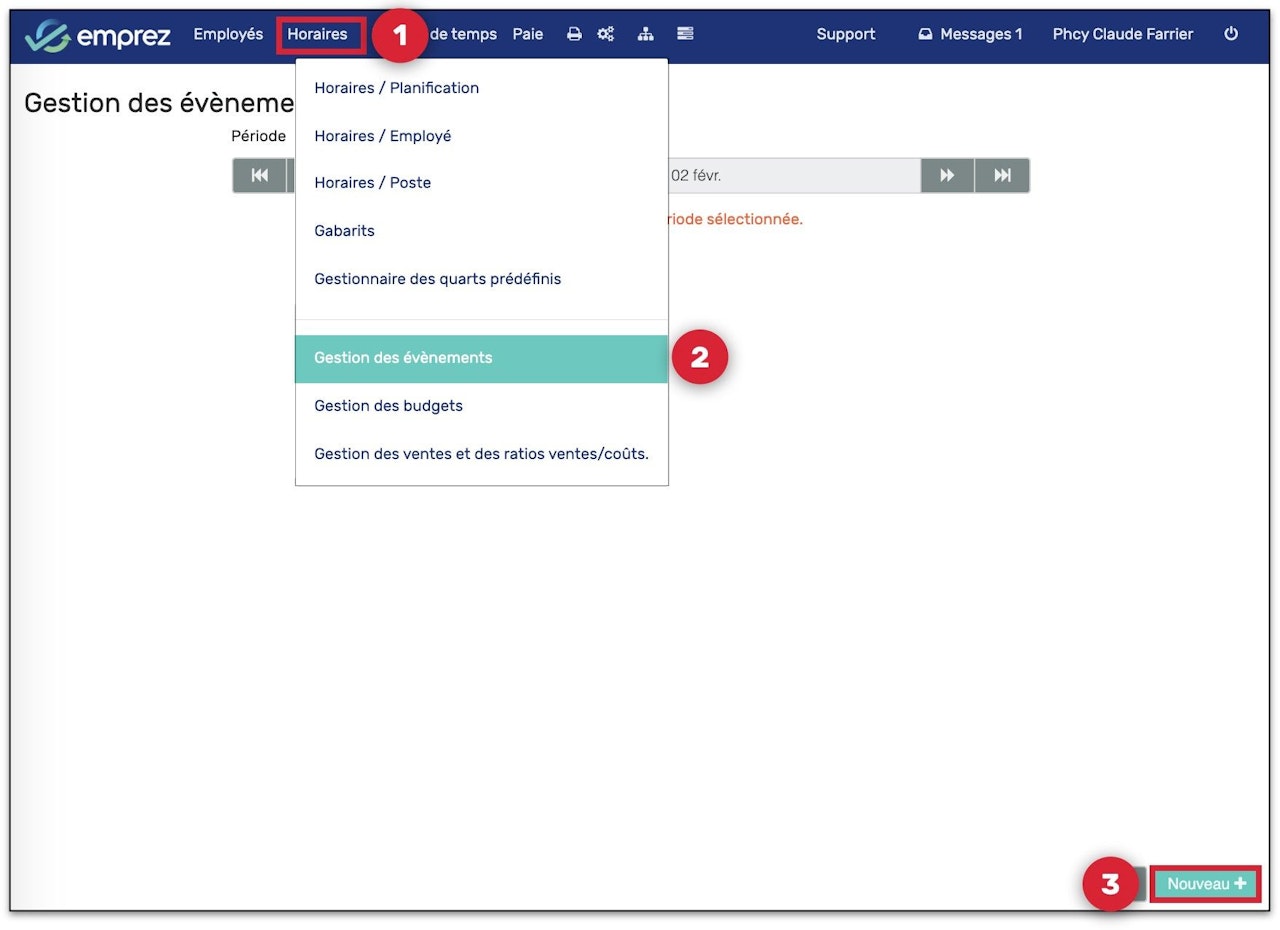
Task: Open the Employés menu
Action: pos(228,34)
